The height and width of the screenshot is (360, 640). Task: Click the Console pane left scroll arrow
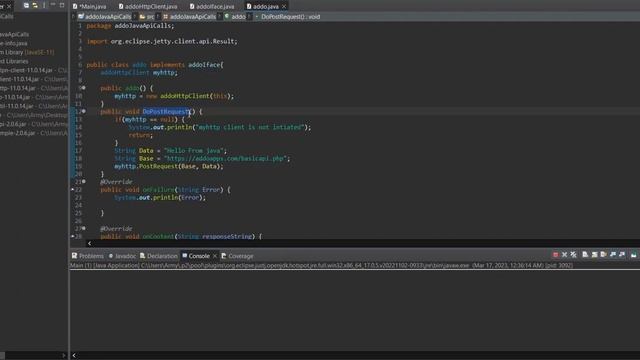(74, 356)
